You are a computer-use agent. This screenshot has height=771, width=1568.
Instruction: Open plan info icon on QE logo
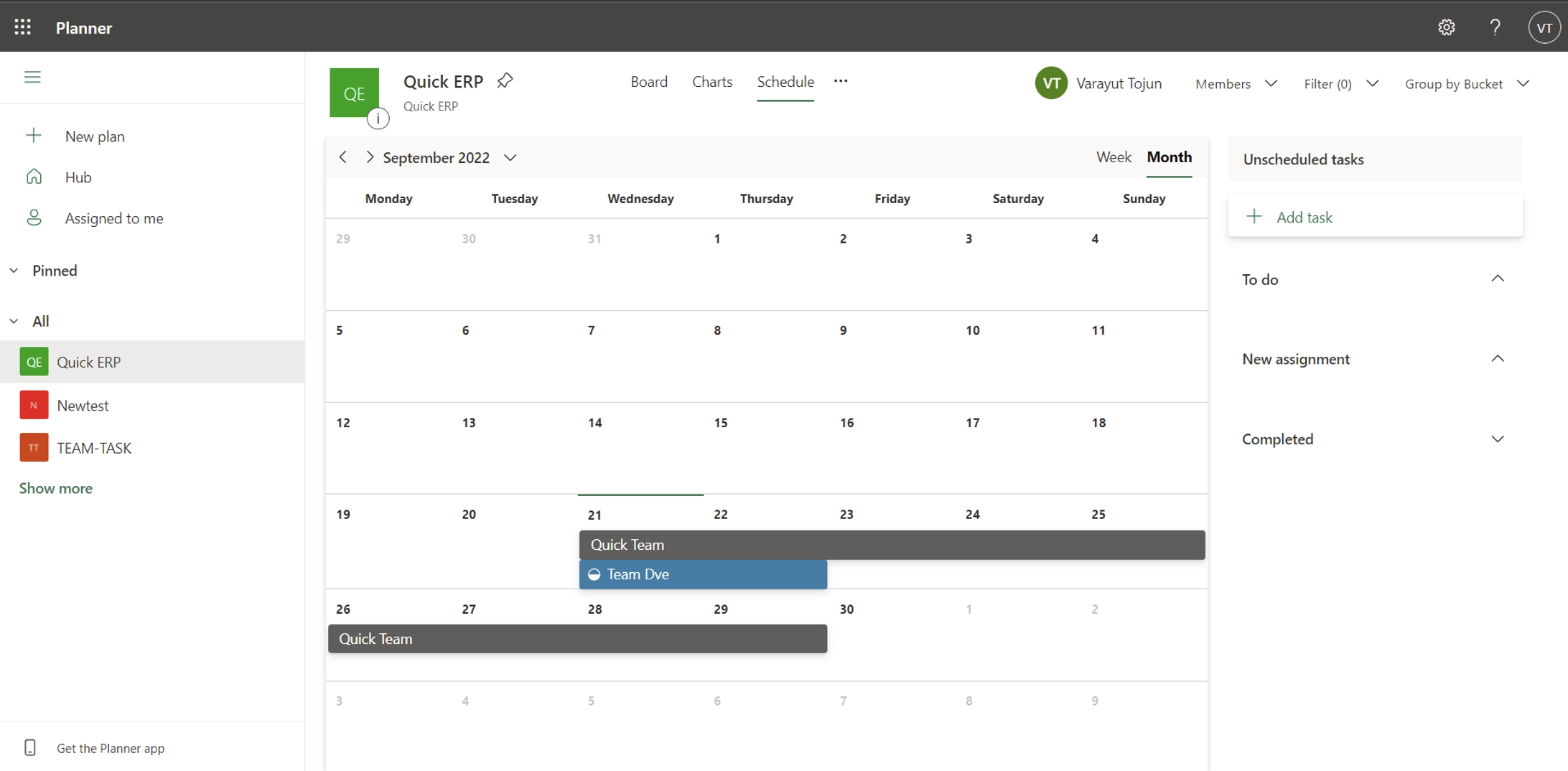click(x=378, y=118)
